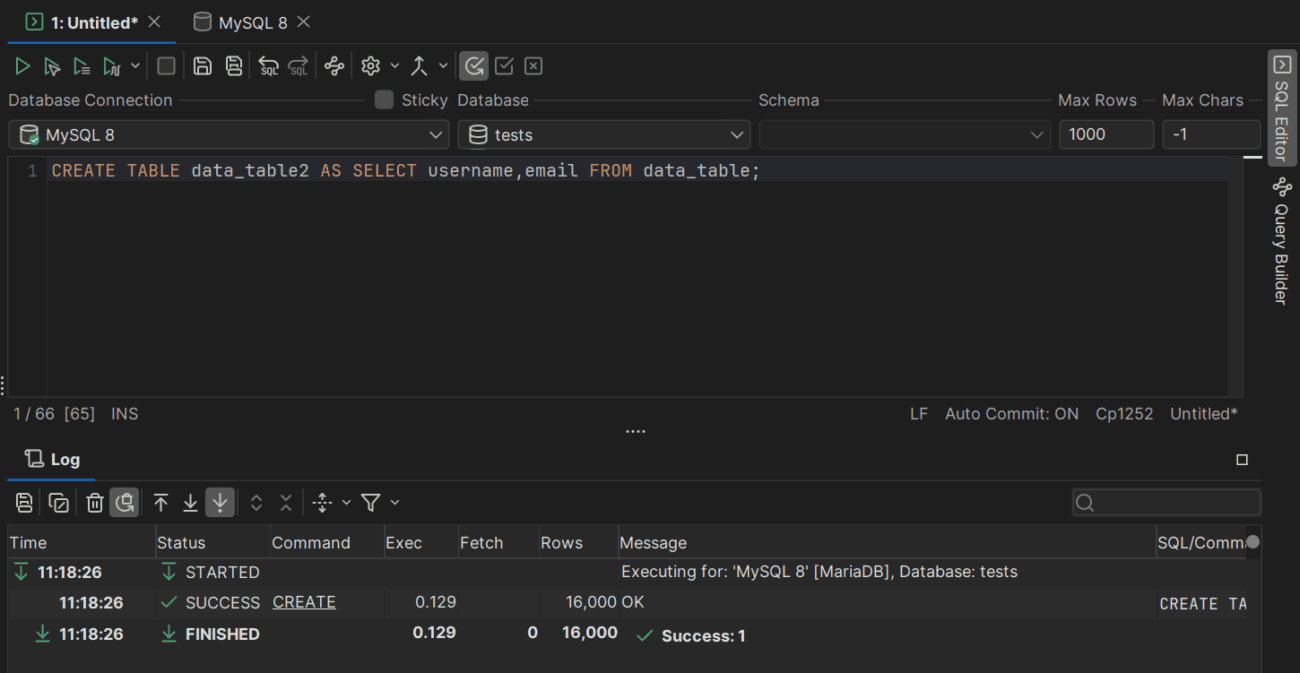The height and width of the screenshot is (673, 1300).
Task: Maximize the Log panel
Action: [1241, 459]
